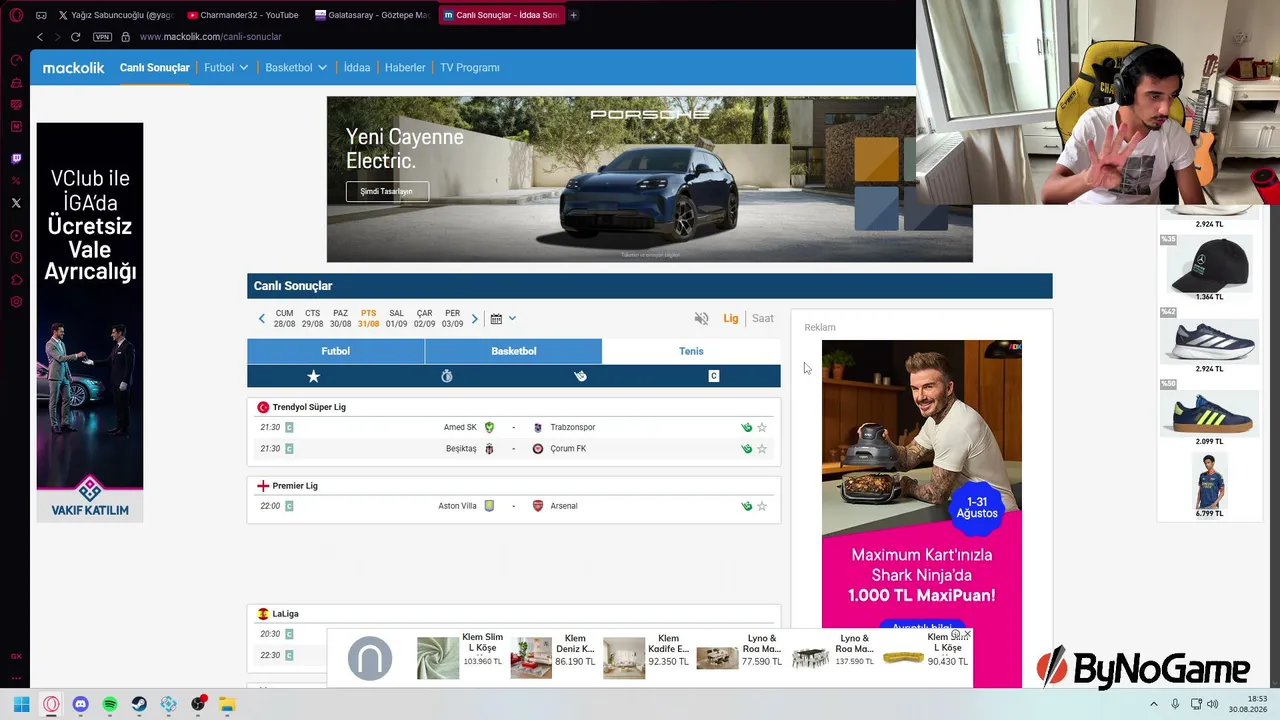The width and height of the screenshot is (1280, 720).
Task: Sort matches by Saat
Action: pyautogui.click(x=763, y=319)
